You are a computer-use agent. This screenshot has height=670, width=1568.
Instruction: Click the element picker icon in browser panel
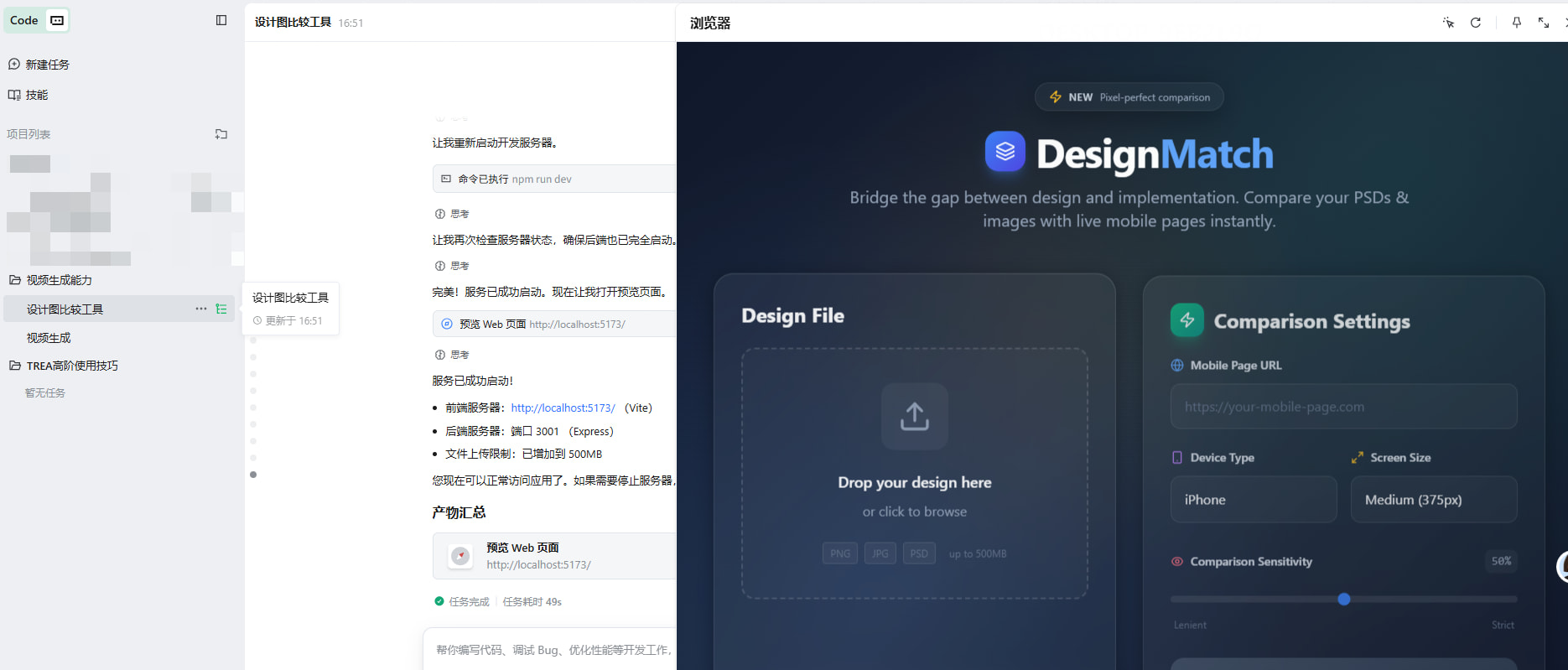(1448, 23)
